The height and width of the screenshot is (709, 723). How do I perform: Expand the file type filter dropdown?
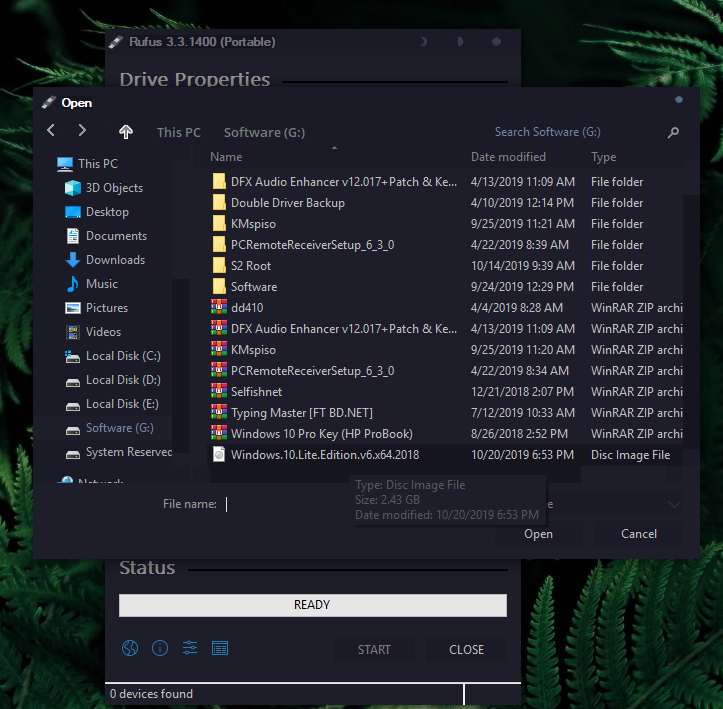click(x=673, y=505)
